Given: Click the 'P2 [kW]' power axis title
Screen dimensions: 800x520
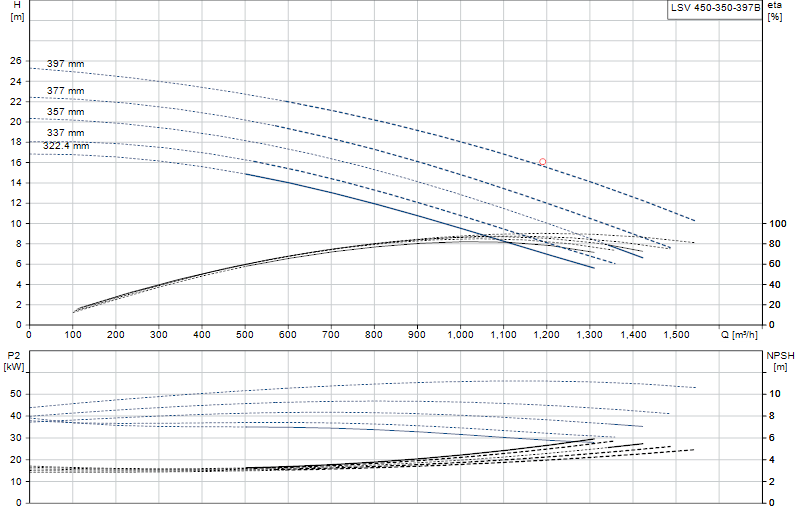Looking at the screenshot, I should 14,361.
